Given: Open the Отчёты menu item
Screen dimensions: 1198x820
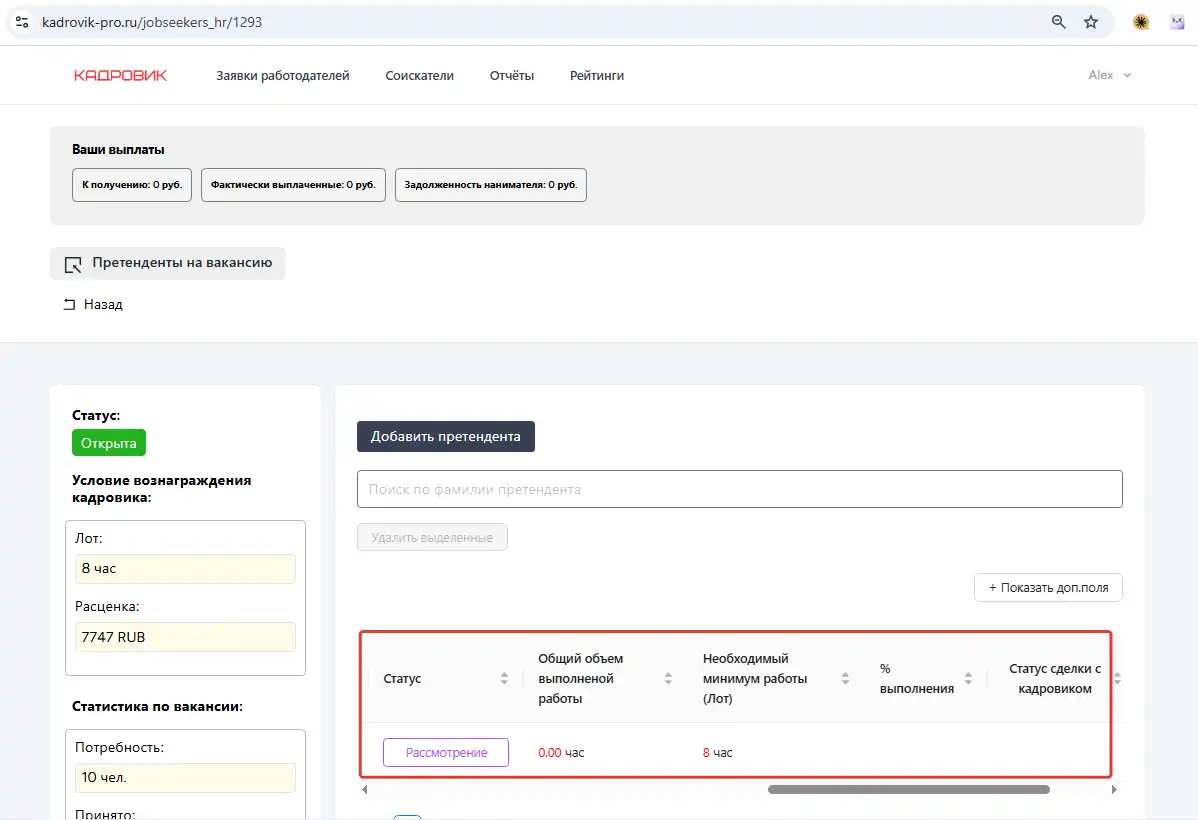Looking at the screenshot, I should pos(511,75).
